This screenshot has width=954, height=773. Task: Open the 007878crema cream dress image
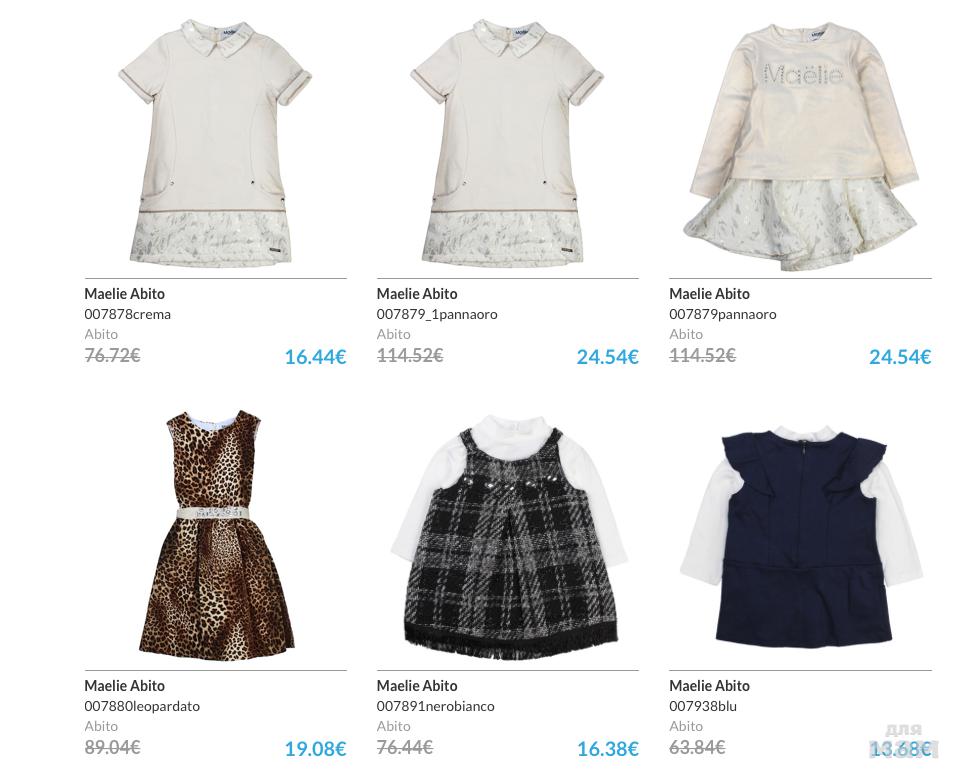[x=215, y=143]
